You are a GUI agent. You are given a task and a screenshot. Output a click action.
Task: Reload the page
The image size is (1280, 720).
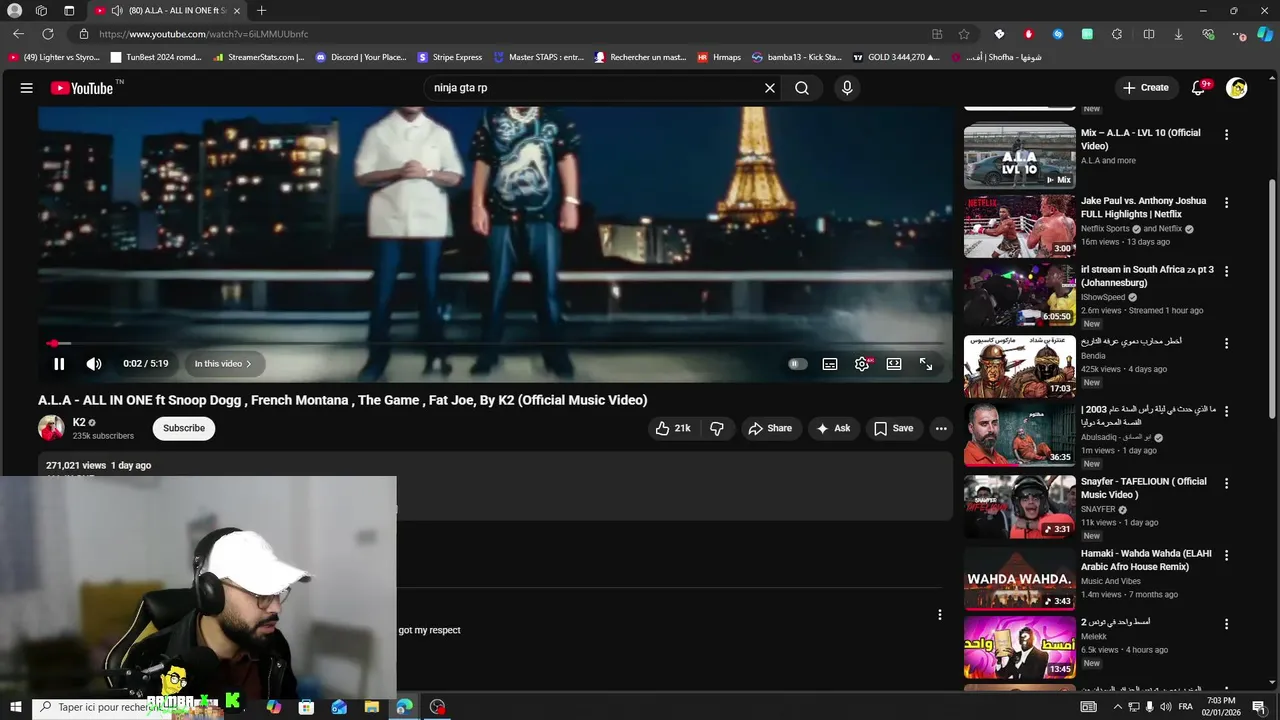(47, 34)
